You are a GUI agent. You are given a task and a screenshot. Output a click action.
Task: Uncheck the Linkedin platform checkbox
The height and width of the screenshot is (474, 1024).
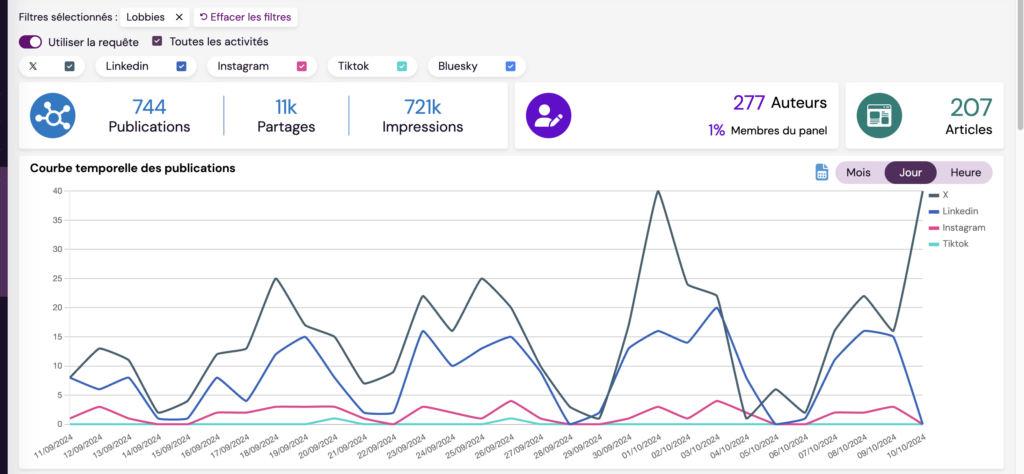pos(181,66)
